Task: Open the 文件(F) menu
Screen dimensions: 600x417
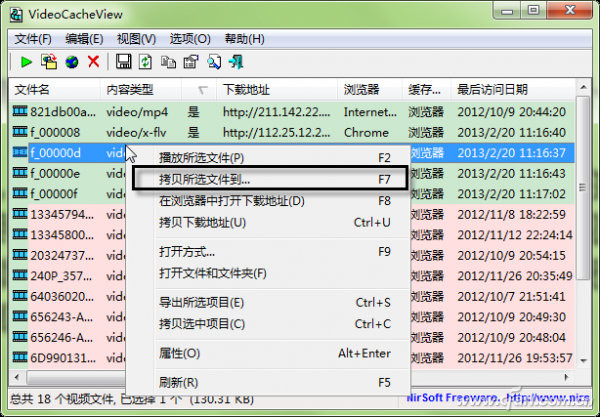Action: [x=33, y=39]
